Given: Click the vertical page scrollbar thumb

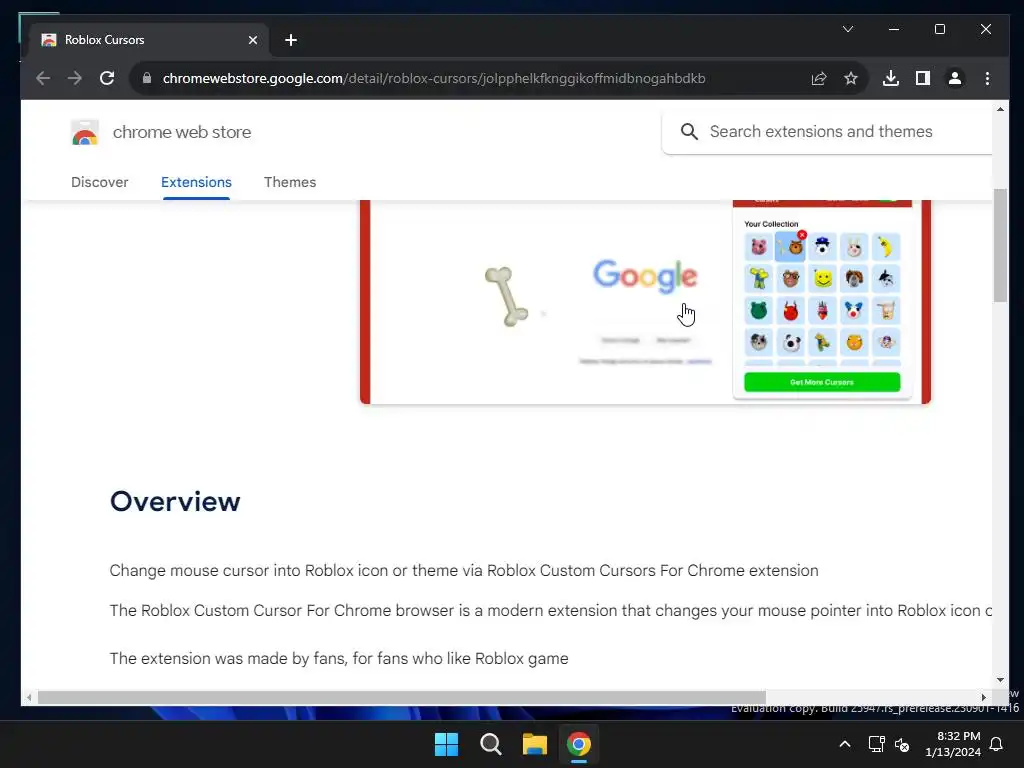Looking at the screenshot, I should click(x=1000, y=245).
